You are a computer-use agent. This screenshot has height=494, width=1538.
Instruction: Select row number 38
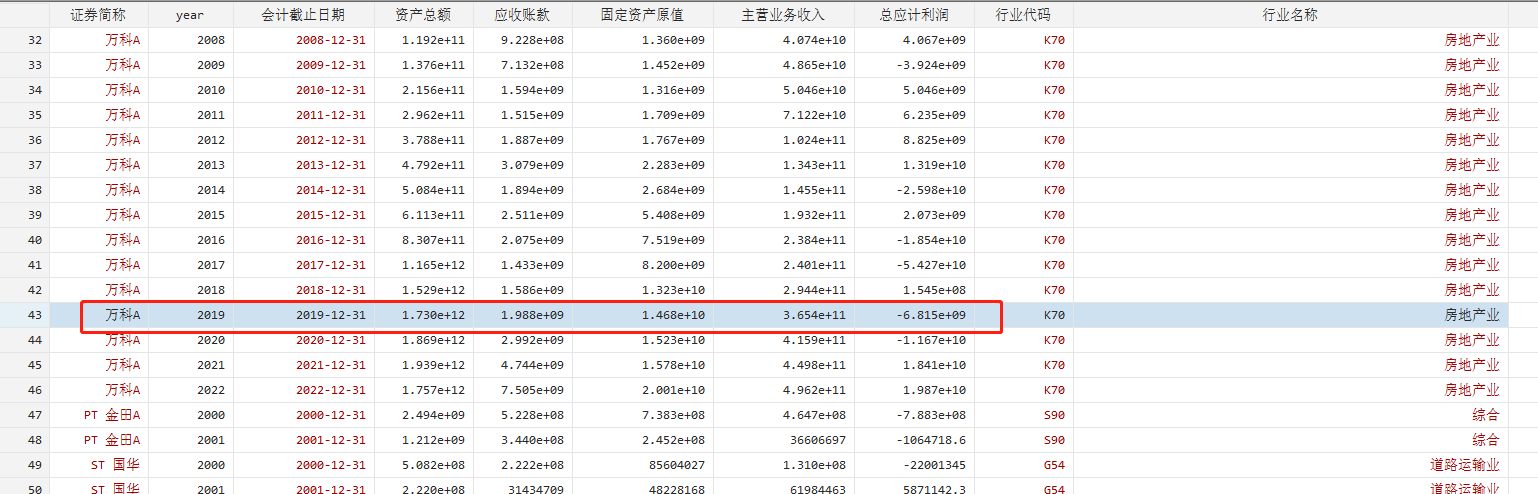coord(36,190)
